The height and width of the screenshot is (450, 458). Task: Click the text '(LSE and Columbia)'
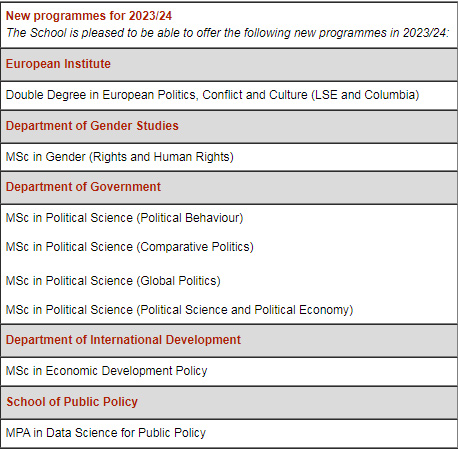(365, 95)
